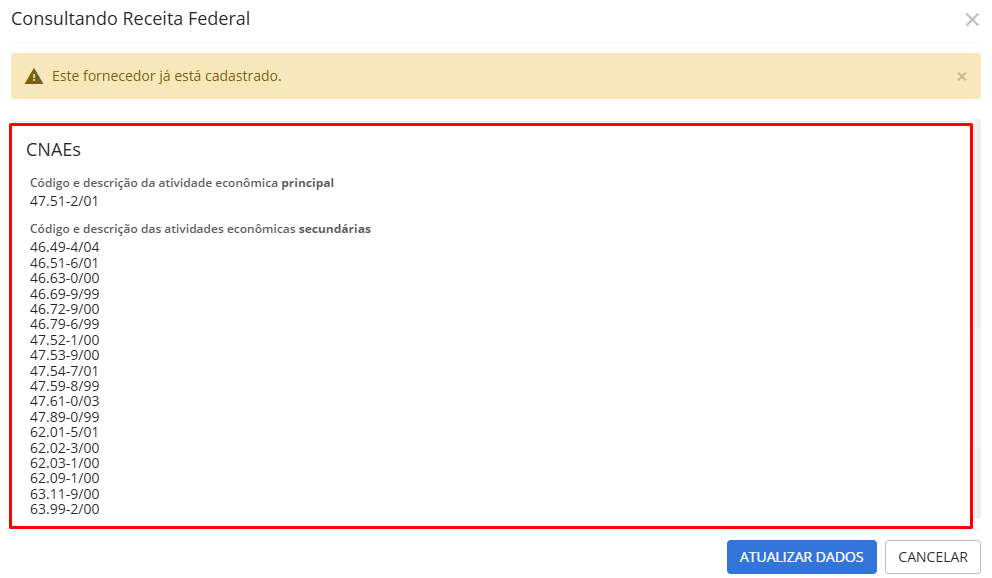This screenshot has height=578, width=992.
Task: Click the 'Este fornecedor já está cadastrado' message
Action: tap(166, 77)
